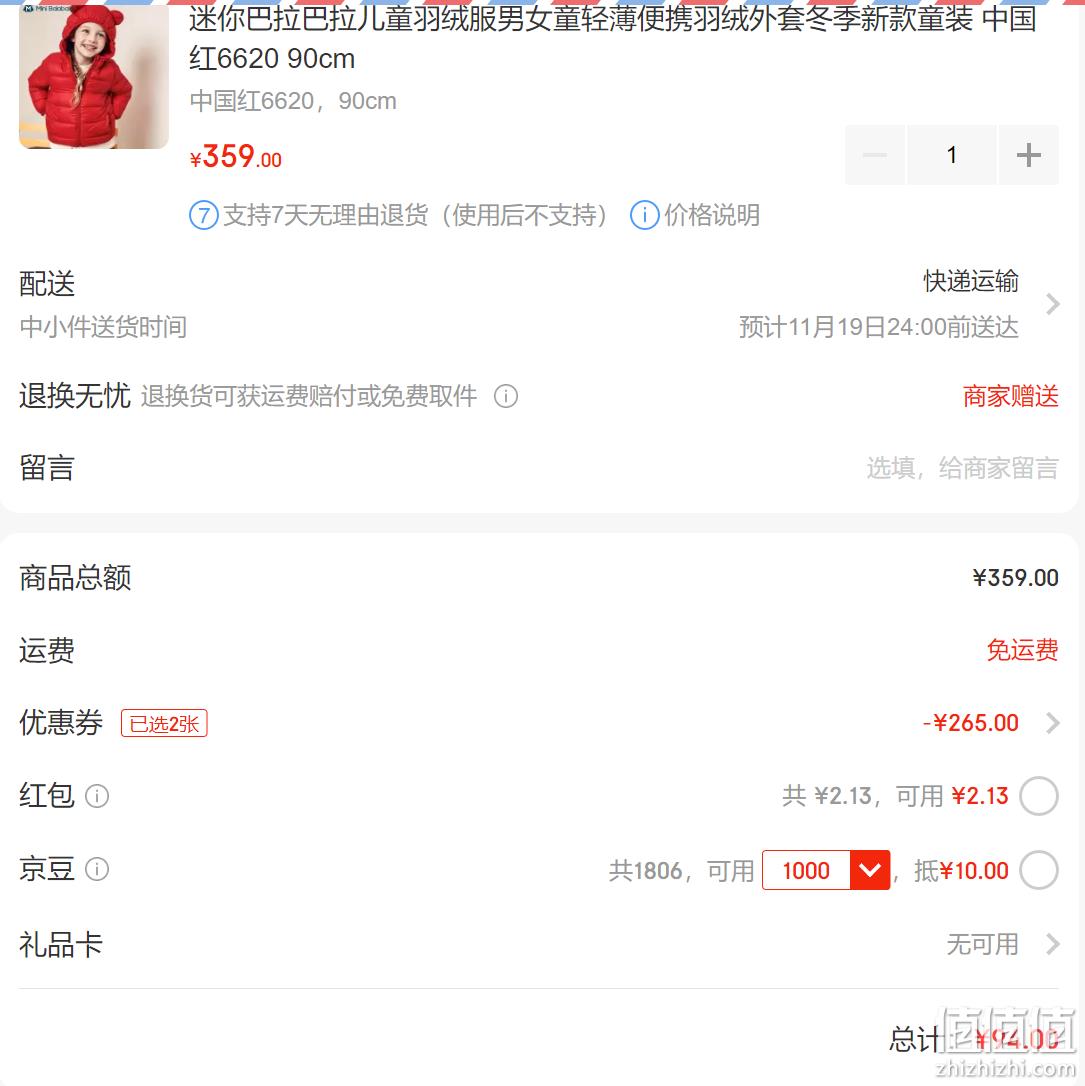Click the -¥265.00 coupon discount amount

970,723
